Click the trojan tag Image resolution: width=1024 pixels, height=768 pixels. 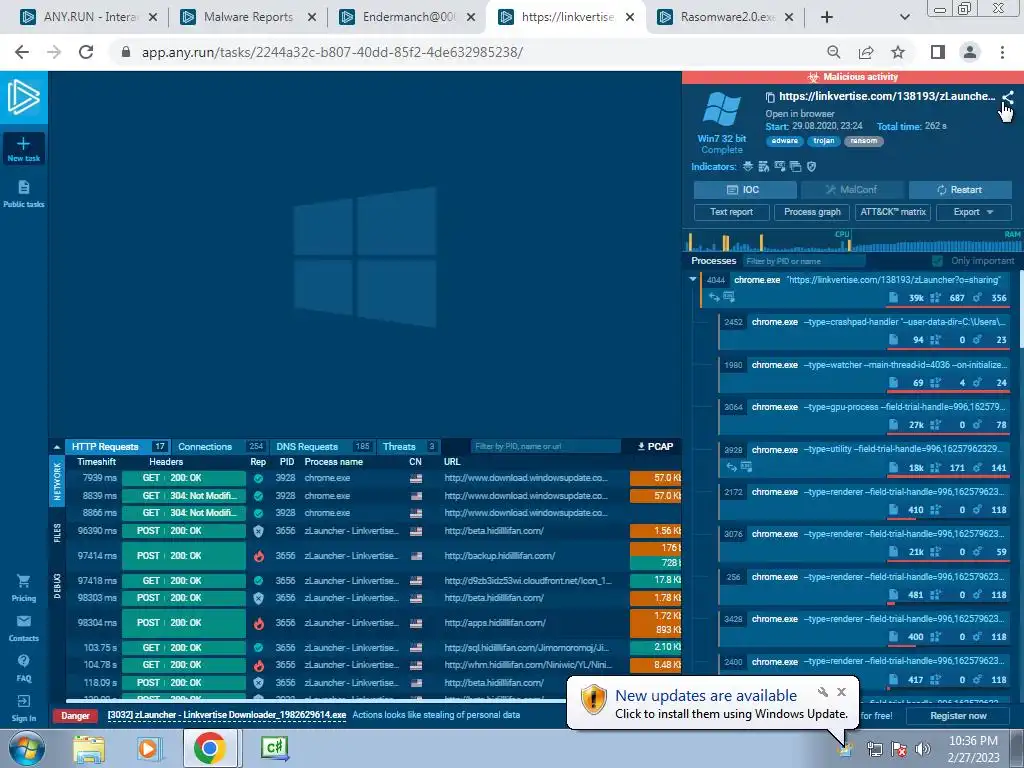(x=824, y=141)
